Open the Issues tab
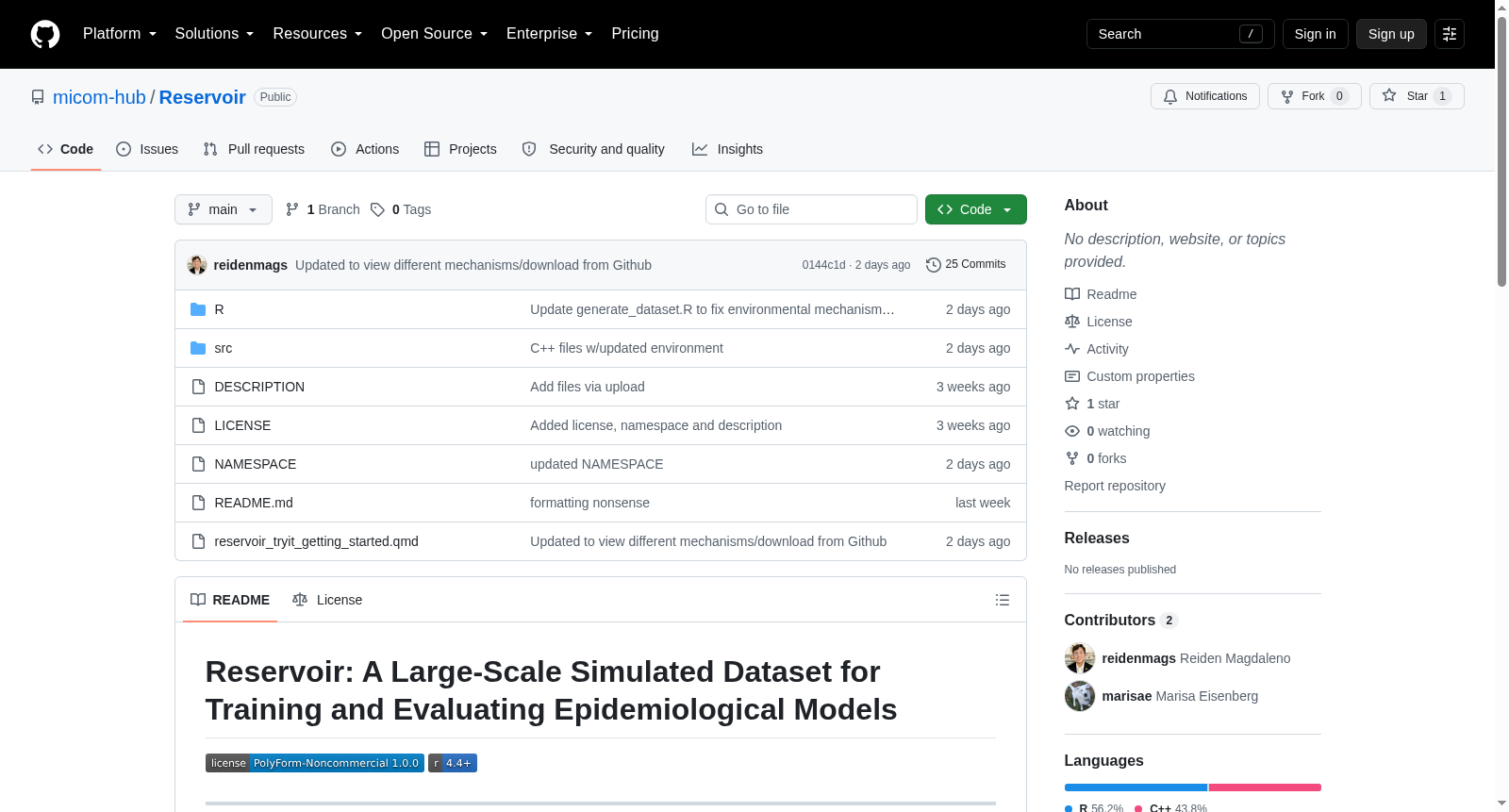 (x=147, y=149)
